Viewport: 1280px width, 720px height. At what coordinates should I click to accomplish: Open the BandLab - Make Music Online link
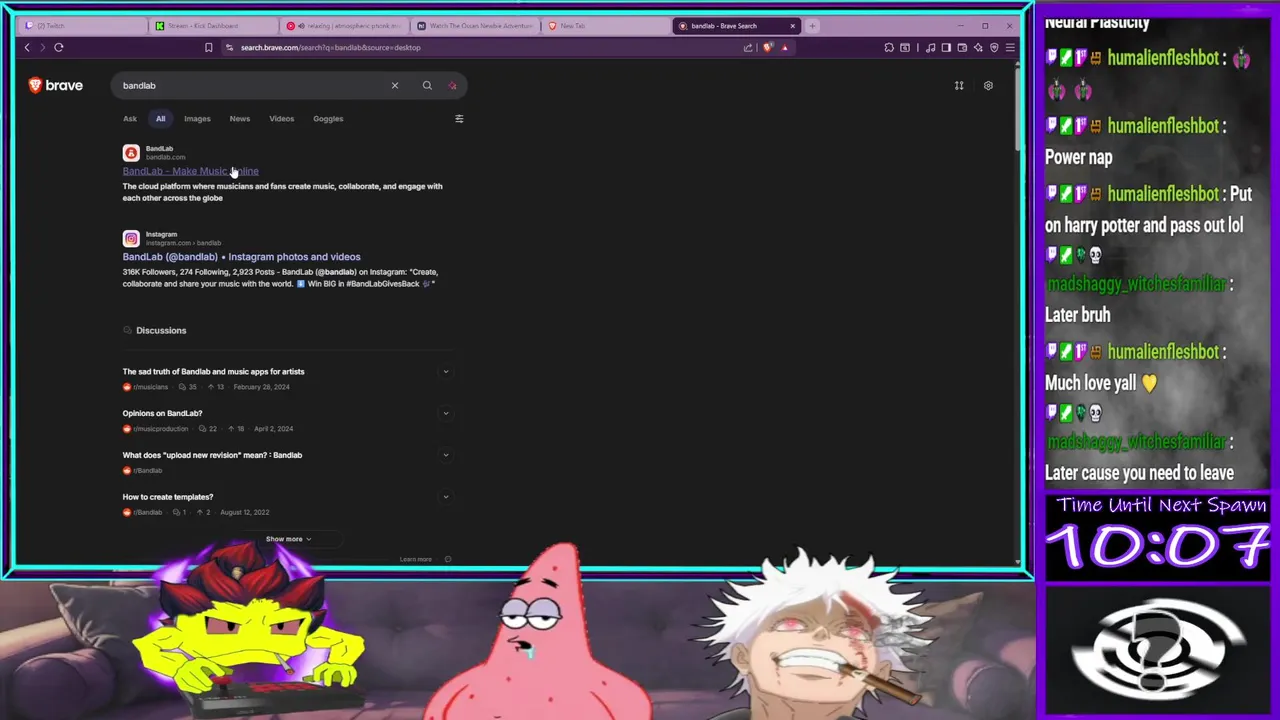point(190,171)
